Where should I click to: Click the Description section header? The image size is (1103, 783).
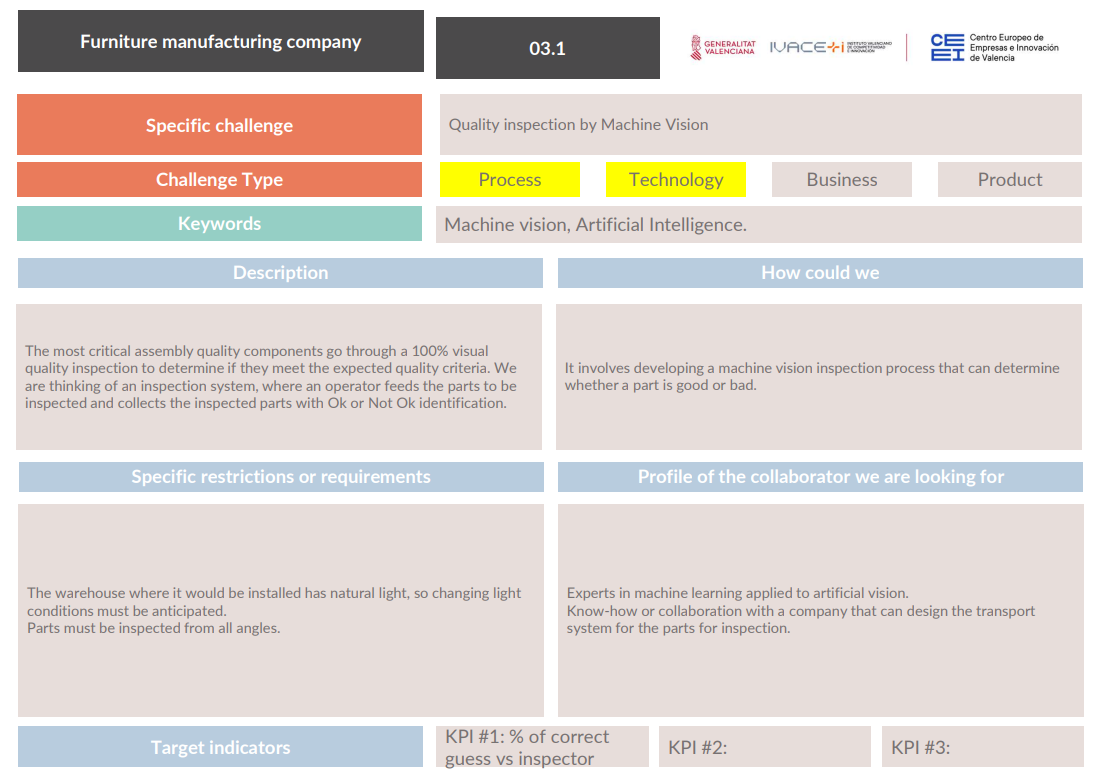click(x=280, y=273)
